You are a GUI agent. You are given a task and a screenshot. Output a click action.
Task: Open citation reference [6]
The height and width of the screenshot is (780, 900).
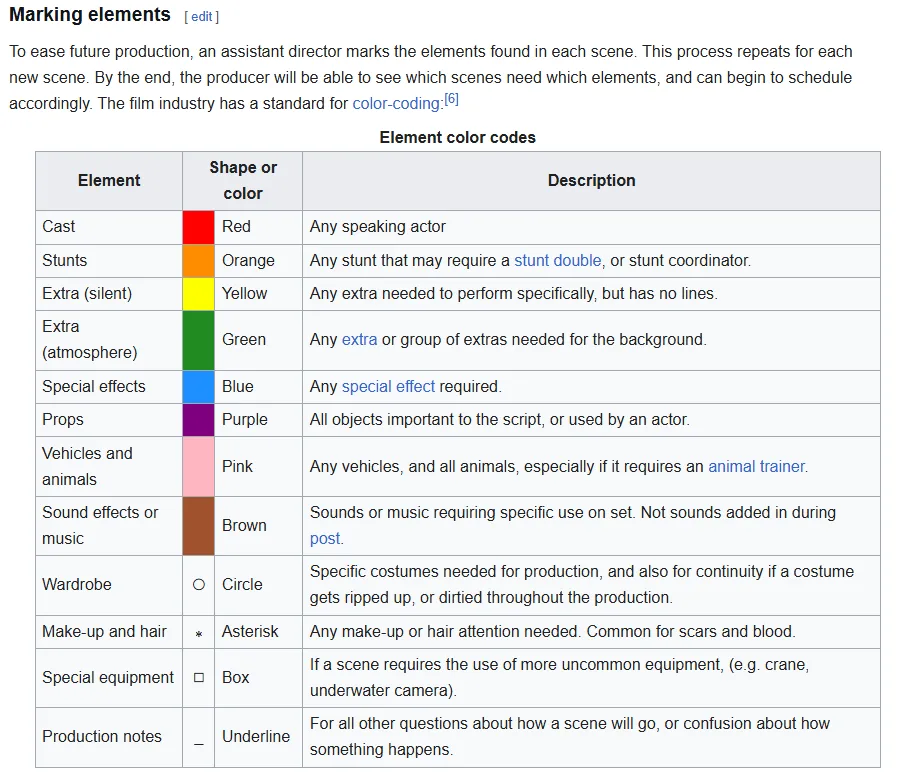tap(452, 99)
